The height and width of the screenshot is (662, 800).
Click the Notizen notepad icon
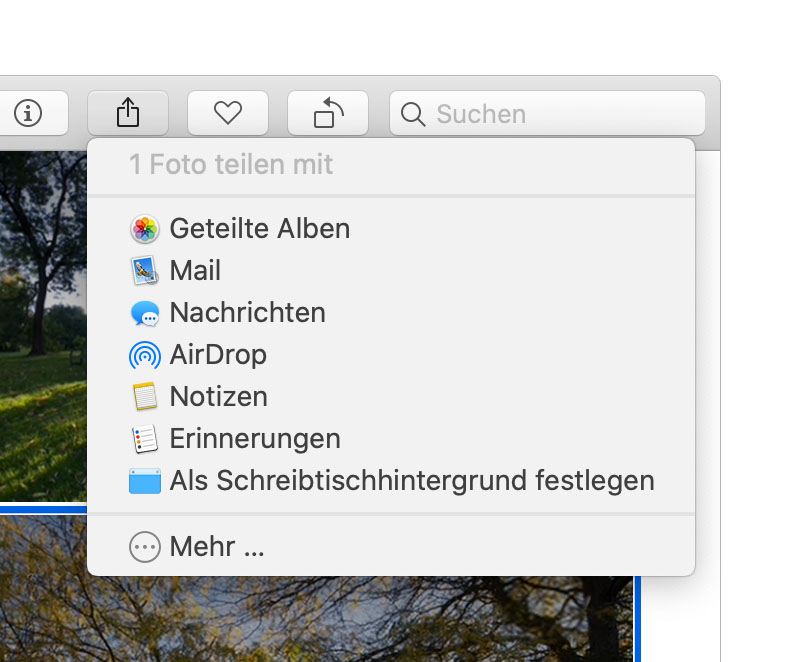coord(145,397)
